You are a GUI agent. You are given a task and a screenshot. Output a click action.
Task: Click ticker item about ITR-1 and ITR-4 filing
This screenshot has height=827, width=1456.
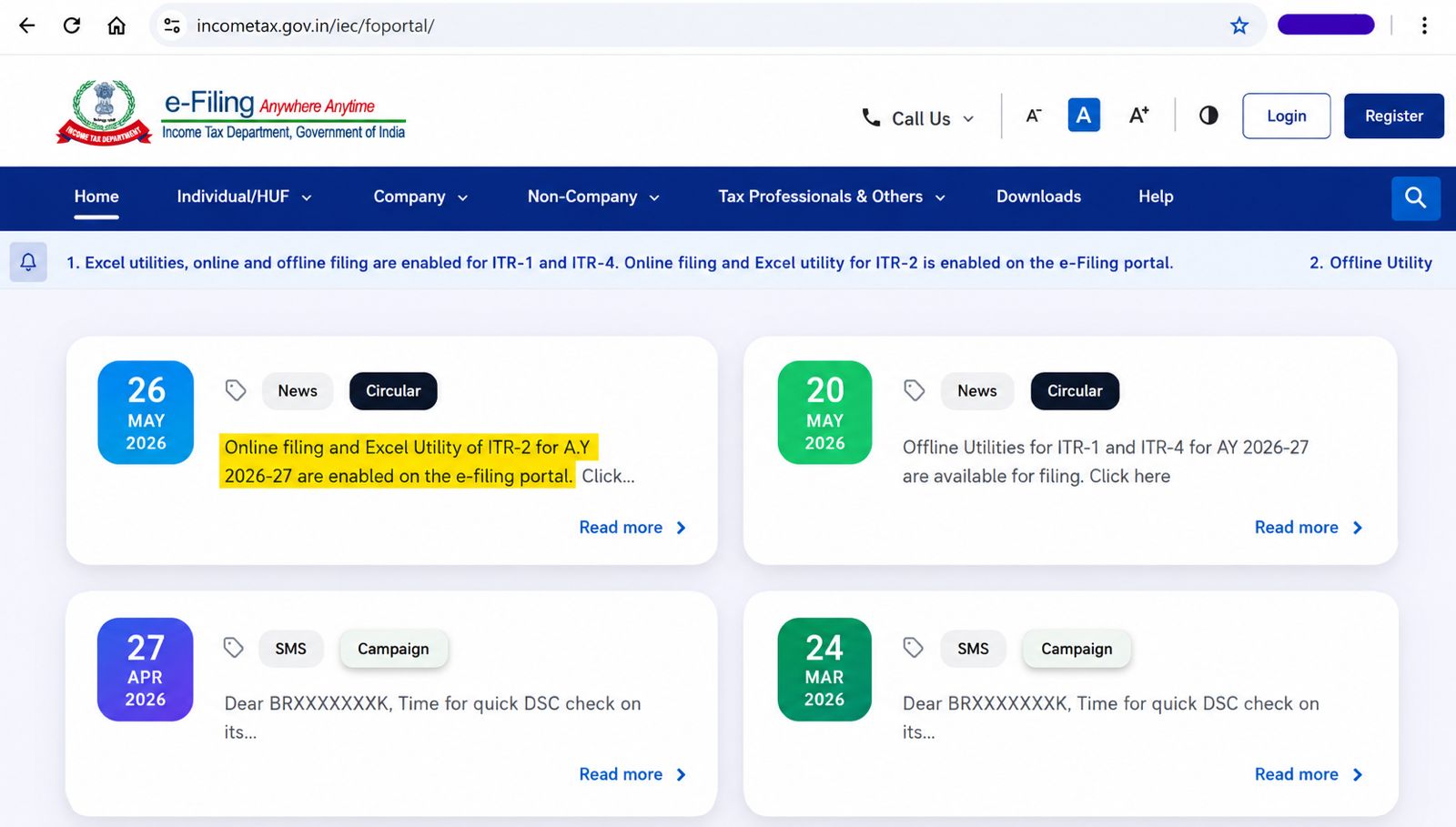click(619, 262)
